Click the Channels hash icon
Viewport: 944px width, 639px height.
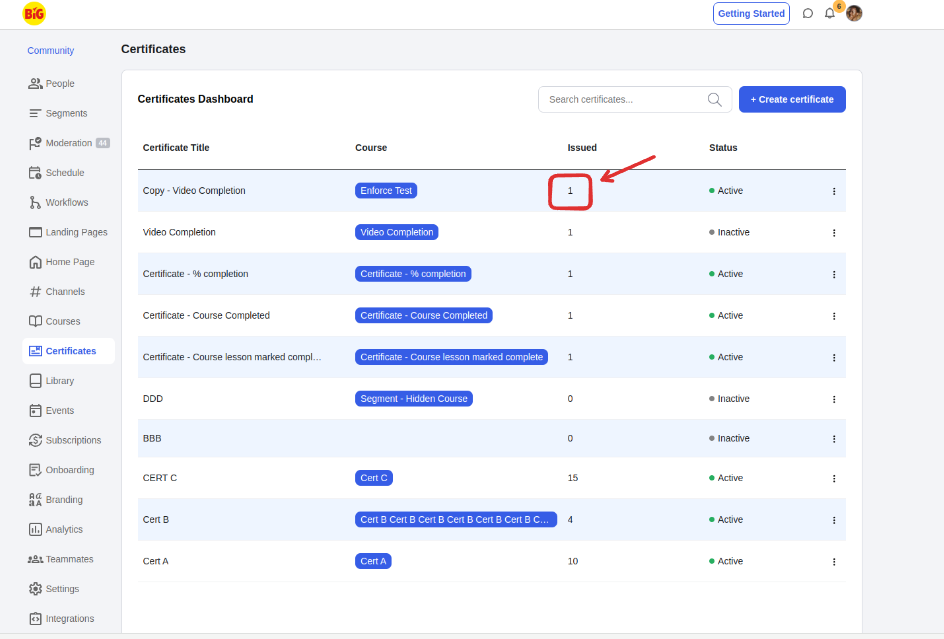point(36,291)
